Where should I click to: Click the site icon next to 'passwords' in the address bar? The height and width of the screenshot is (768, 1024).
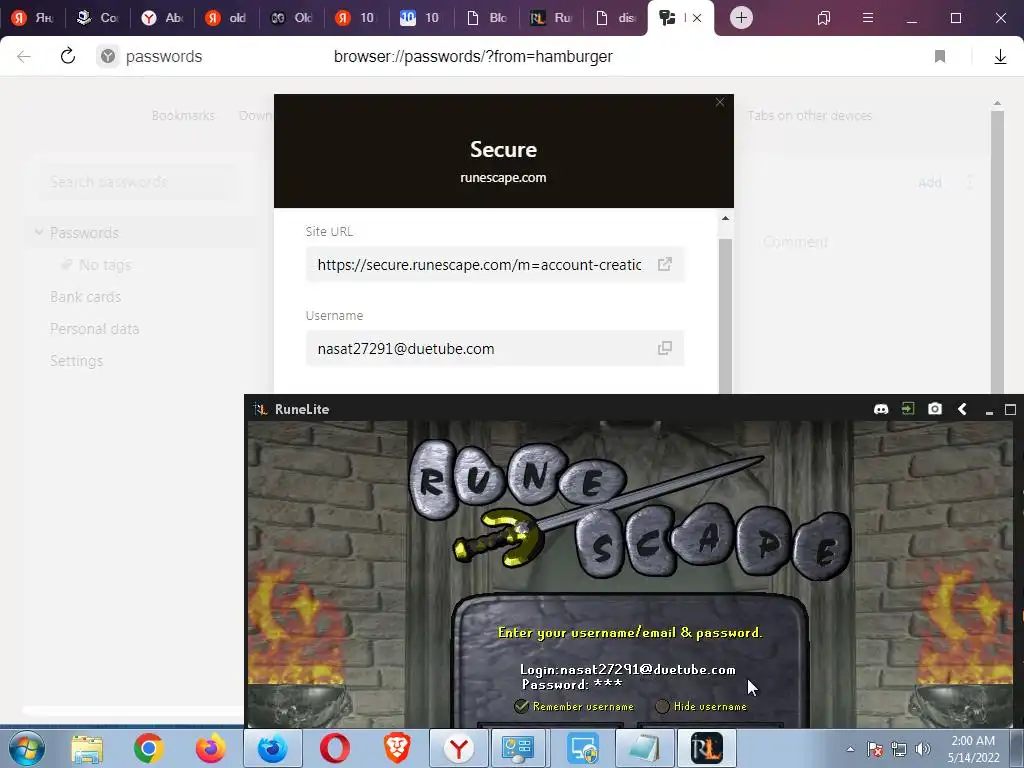point(108,57)
